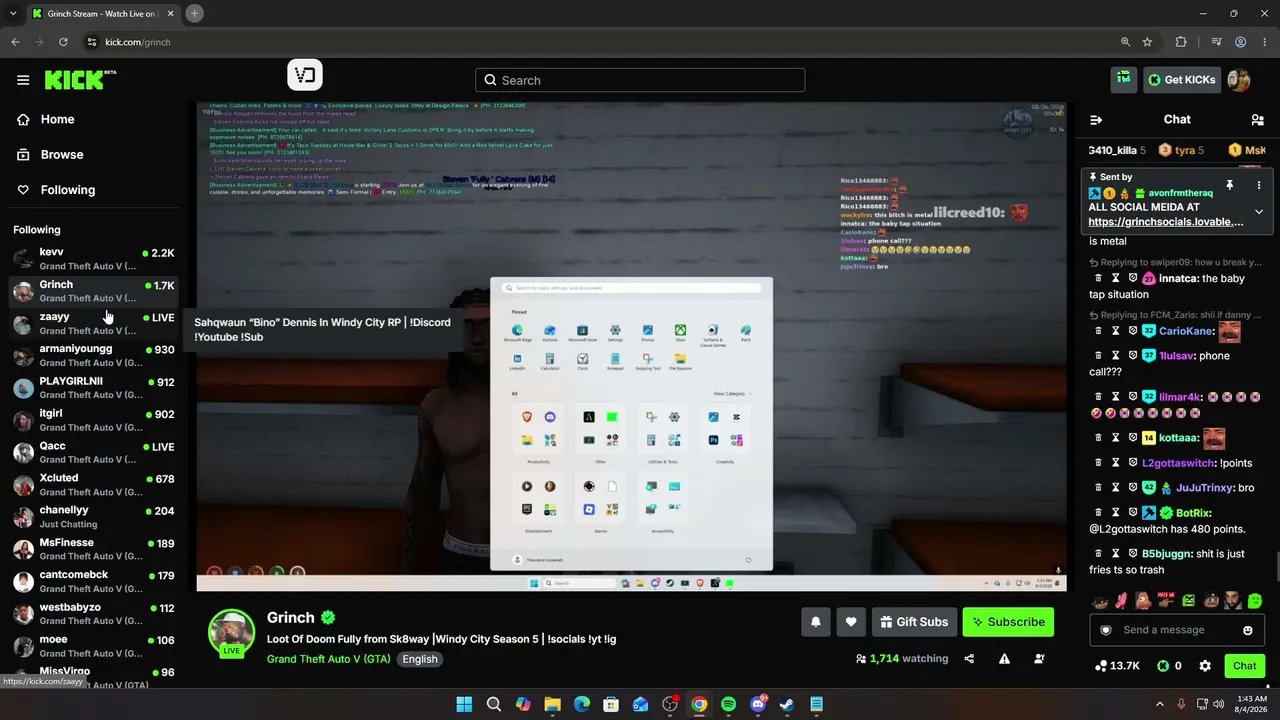Open moee's channel in the sidebar

pyautogui.click(x=94, y=646)
